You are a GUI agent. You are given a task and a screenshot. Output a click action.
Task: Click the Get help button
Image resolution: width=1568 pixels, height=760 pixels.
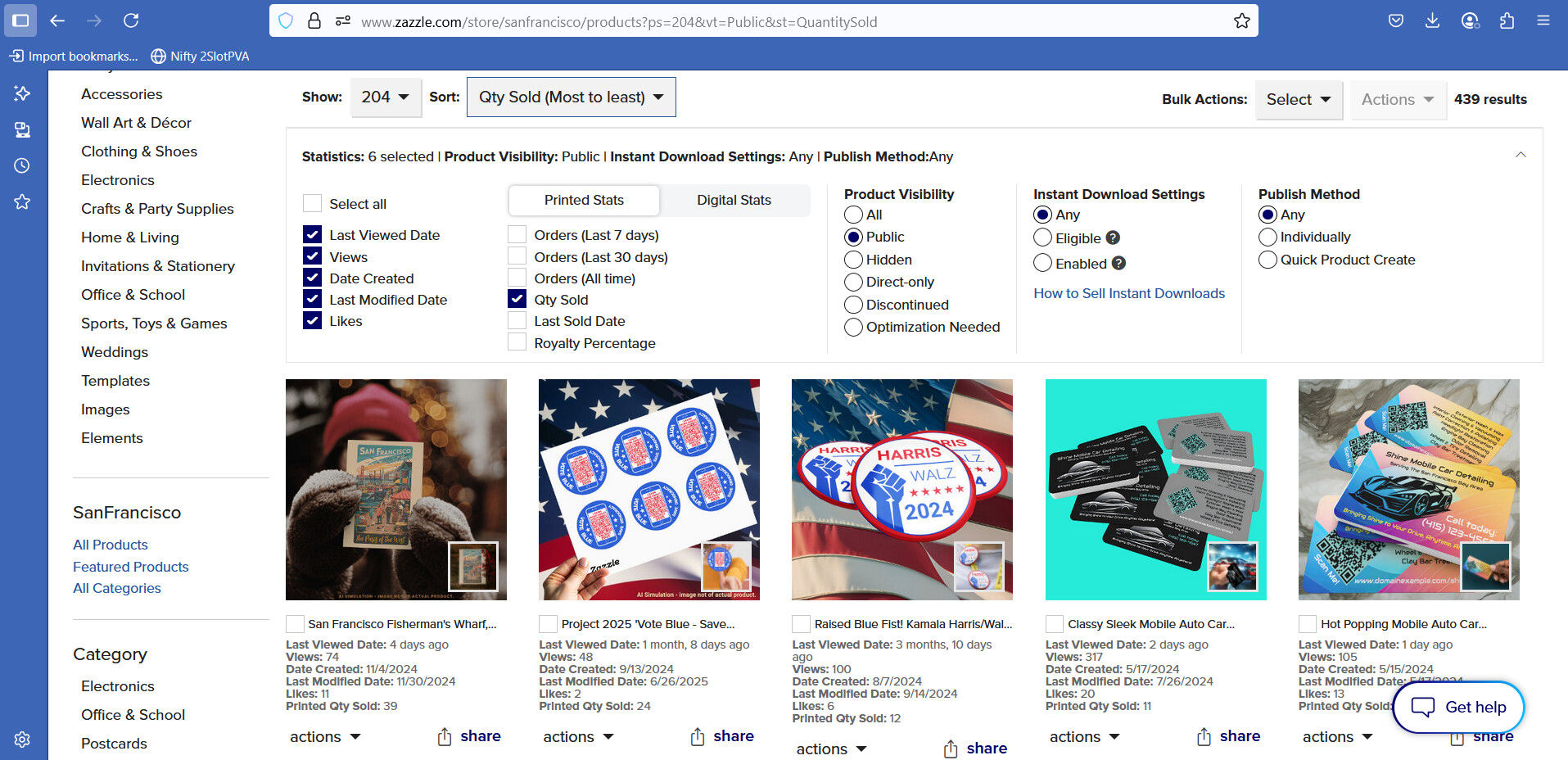[x=1458, y=707]
